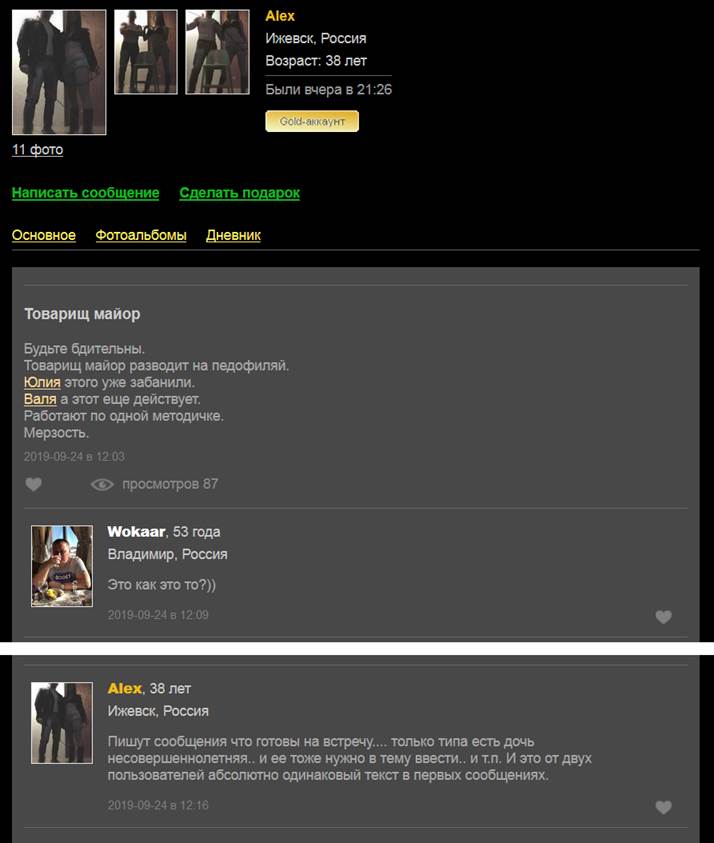Image resolution: width=714 pixels, height=843 pixels.
Task: Open the Написать сообщение link
Action: (85, 192)
